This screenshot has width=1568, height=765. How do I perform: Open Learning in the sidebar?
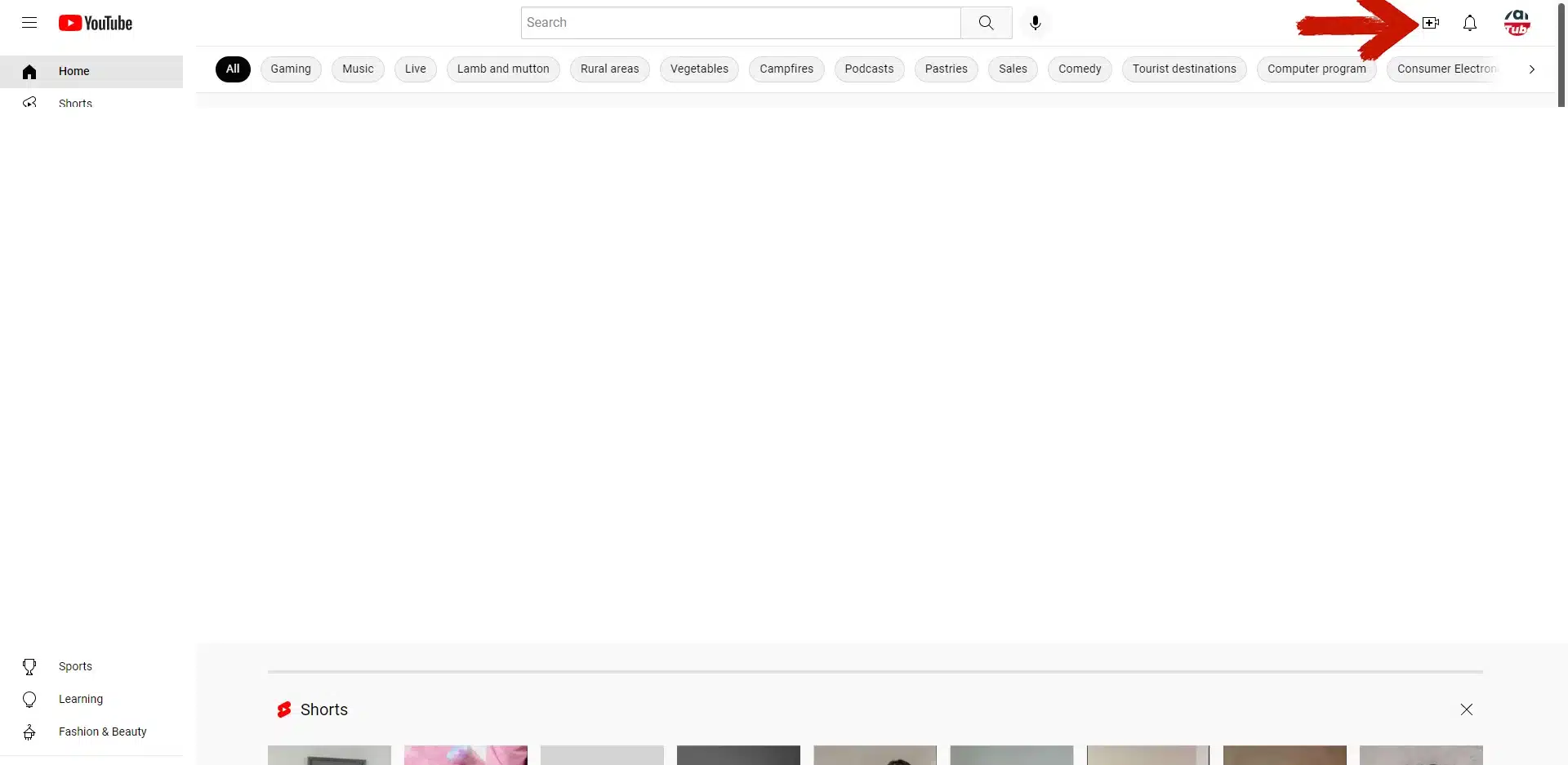coord(80,699)
